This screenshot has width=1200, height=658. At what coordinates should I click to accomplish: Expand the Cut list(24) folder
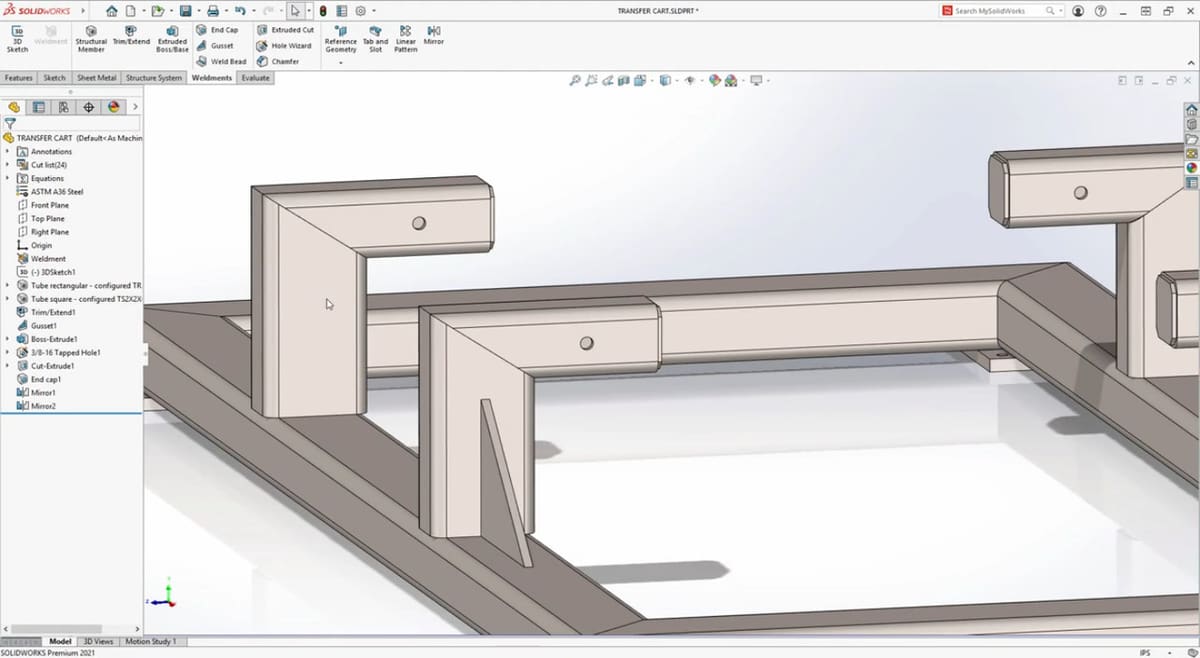[x=8, y=165]
